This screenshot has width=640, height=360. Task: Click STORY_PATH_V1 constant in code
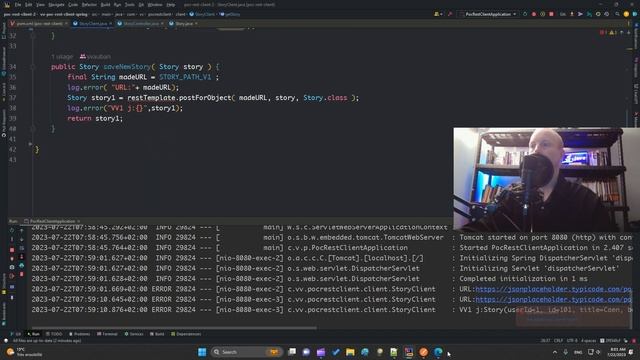pos(185,77)
